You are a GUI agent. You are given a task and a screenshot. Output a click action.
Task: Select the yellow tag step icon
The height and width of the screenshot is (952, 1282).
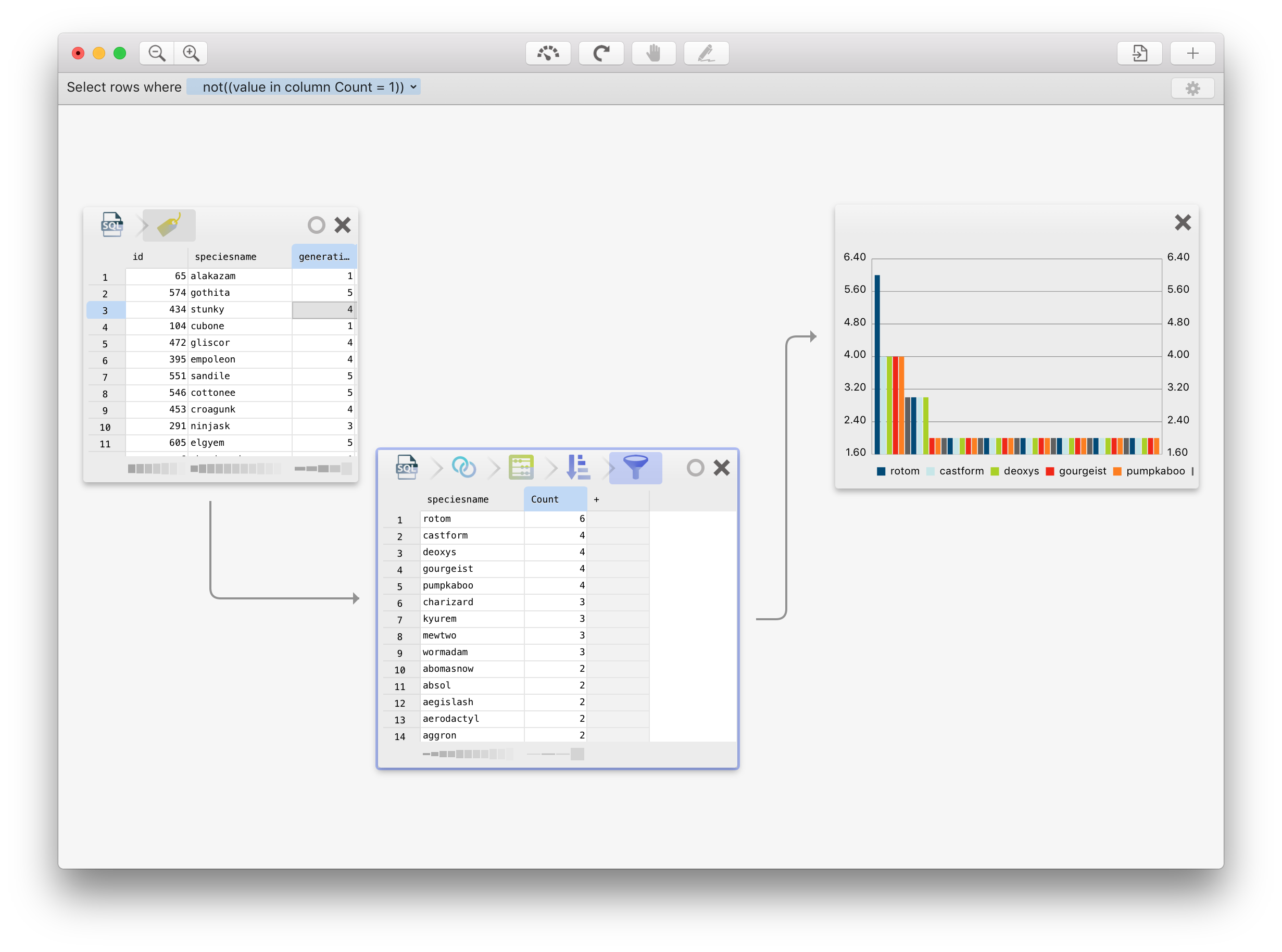pyautogui.click(x=169, y=225)
